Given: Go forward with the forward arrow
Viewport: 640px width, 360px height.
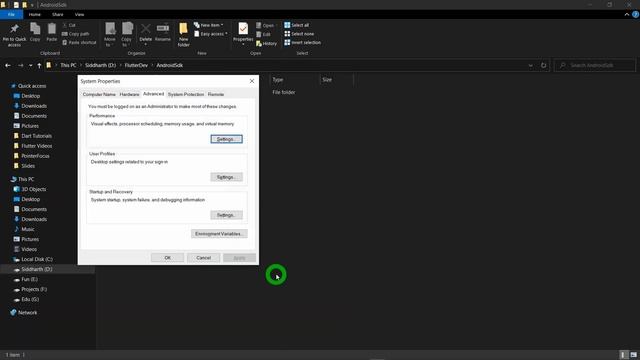Looking at the screenshot, I should pyautogui.click(x=20, y=65).
